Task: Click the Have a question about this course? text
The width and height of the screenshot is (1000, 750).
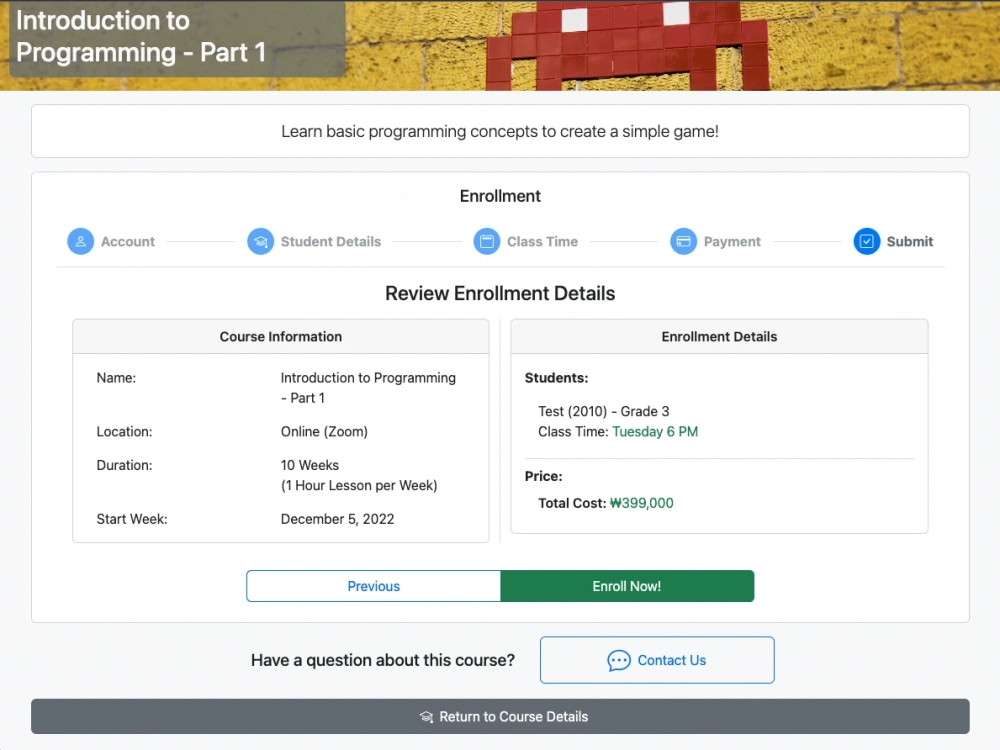Action: pyautogui.click(x=383, y=660)
